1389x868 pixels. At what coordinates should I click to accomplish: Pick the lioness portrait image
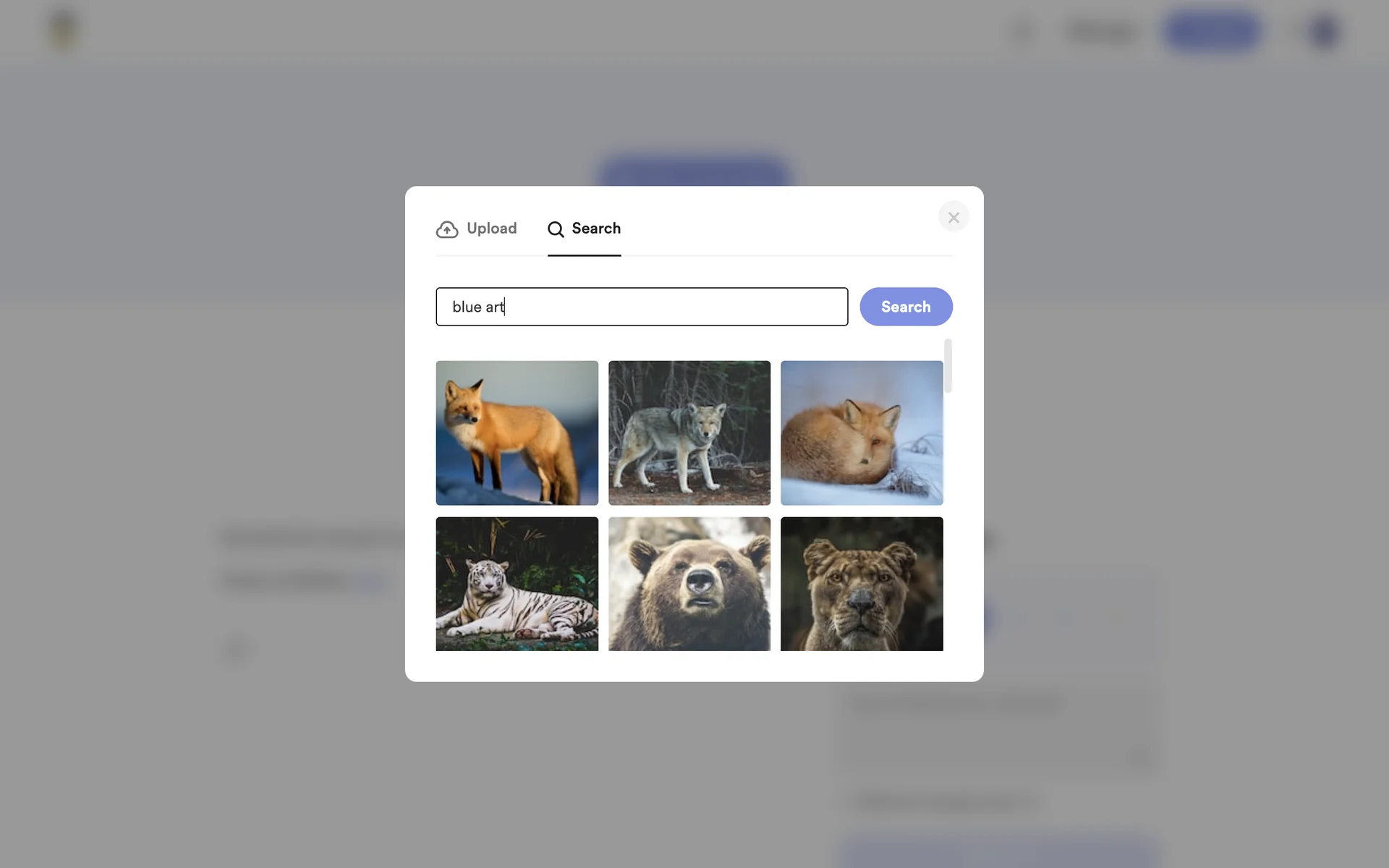(x=861, y=583)
